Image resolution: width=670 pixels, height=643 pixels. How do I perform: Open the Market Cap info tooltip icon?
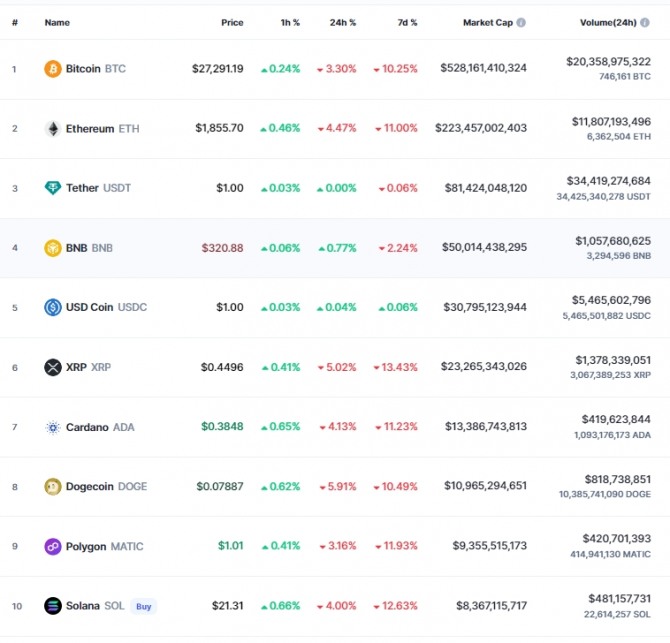coord(521,23)
